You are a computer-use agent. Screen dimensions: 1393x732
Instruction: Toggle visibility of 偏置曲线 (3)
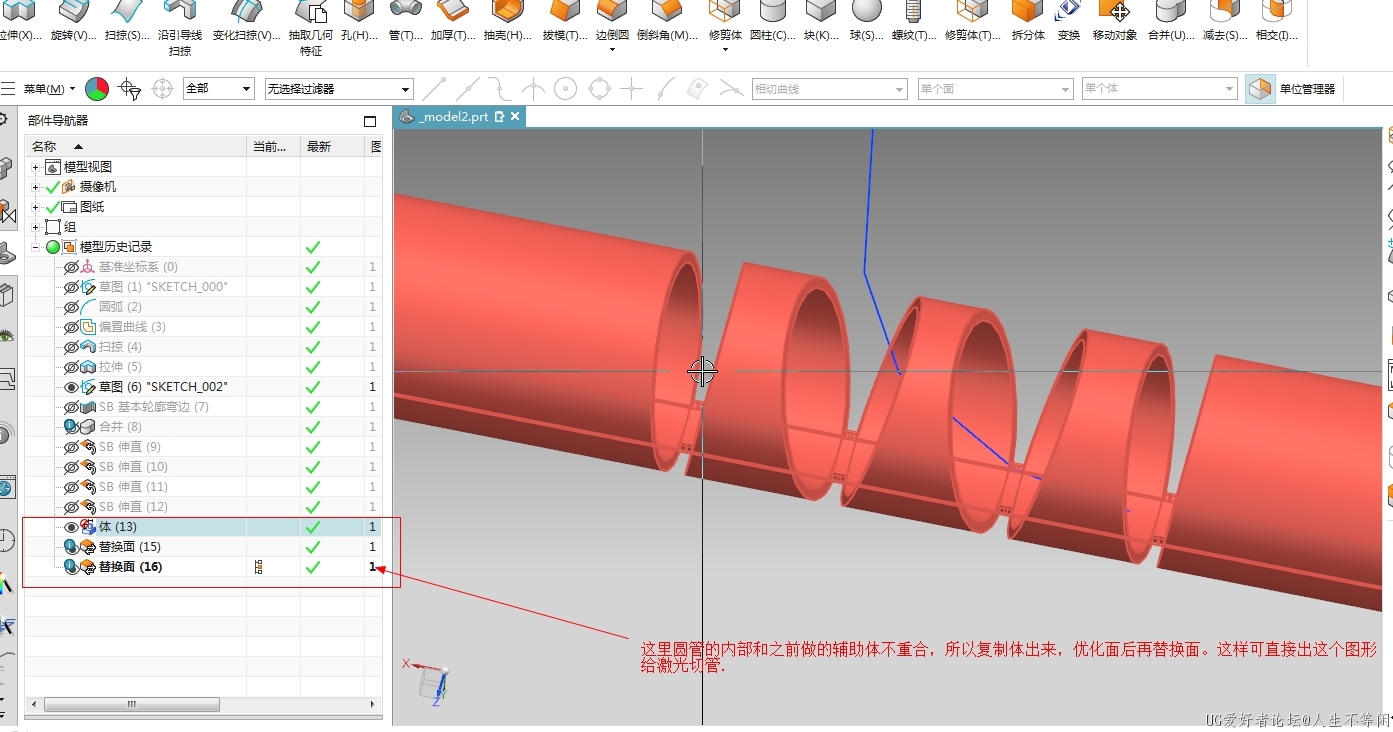pos(71,327)
